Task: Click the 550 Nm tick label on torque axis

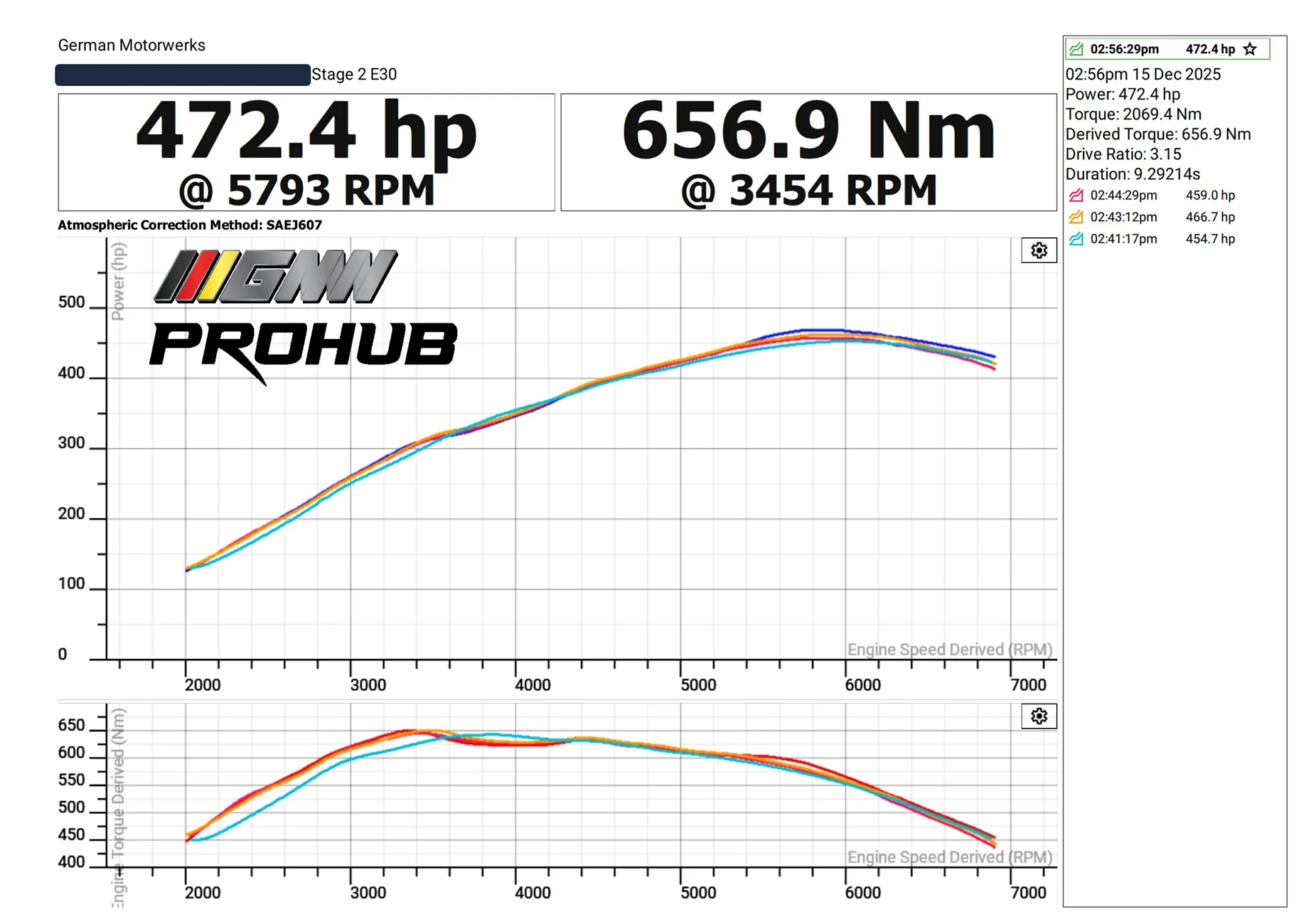Action: (71, 780)
